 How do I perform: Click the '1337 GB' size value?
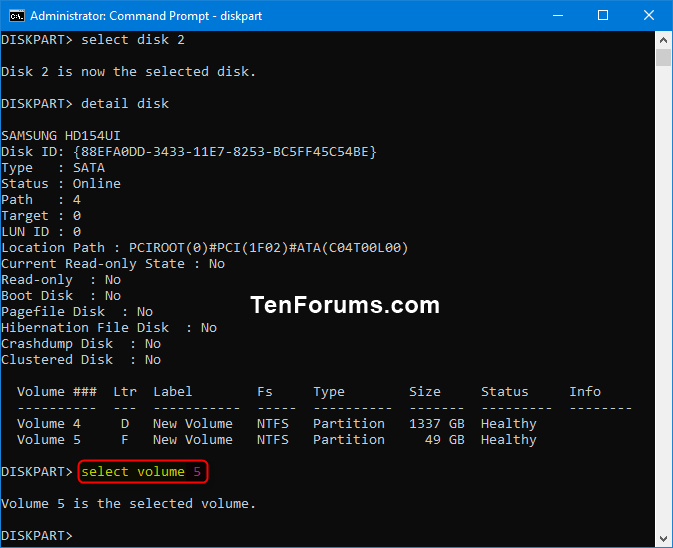[437, 424]
